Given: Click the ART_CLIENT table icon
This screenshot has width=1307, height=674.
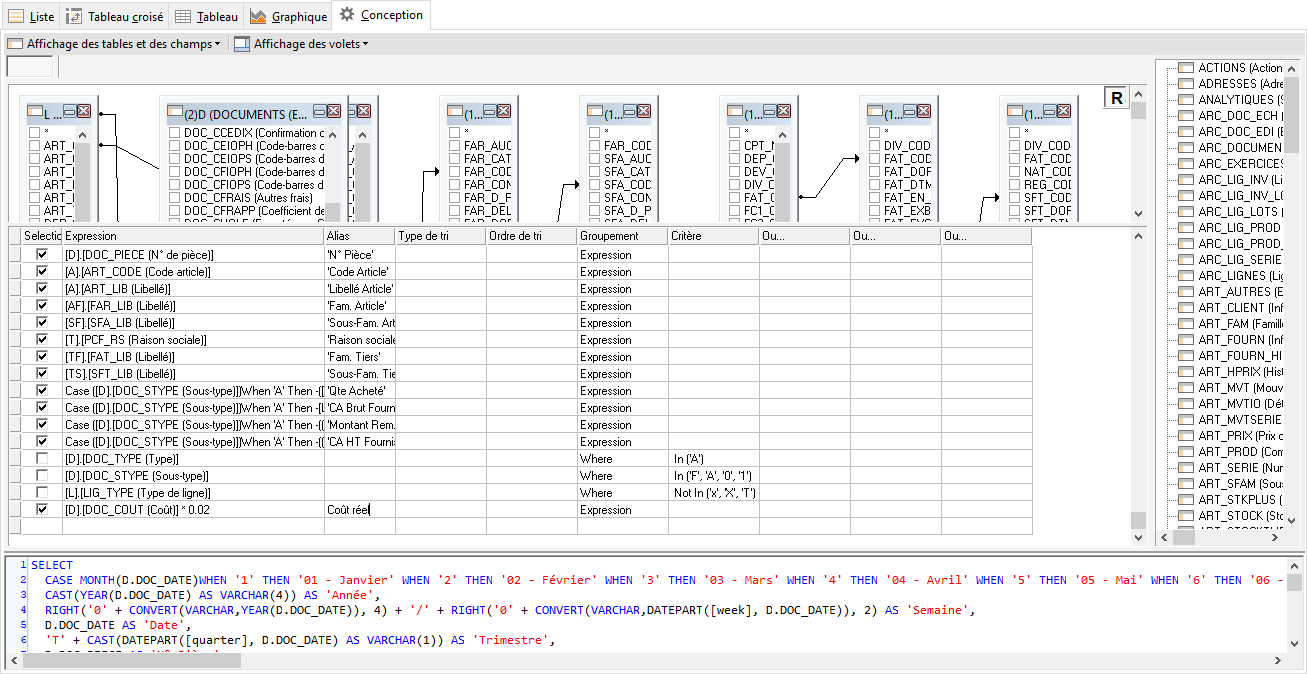Looking at the screenshot, I should point(1186,308).
